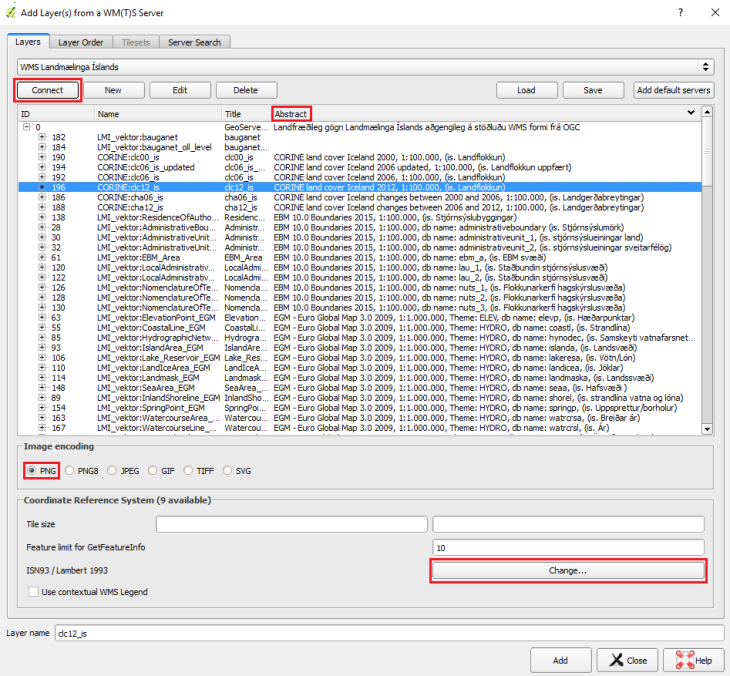Click the Connect button
The width and height of the screenshot is (730, 676).
[47, 90]
